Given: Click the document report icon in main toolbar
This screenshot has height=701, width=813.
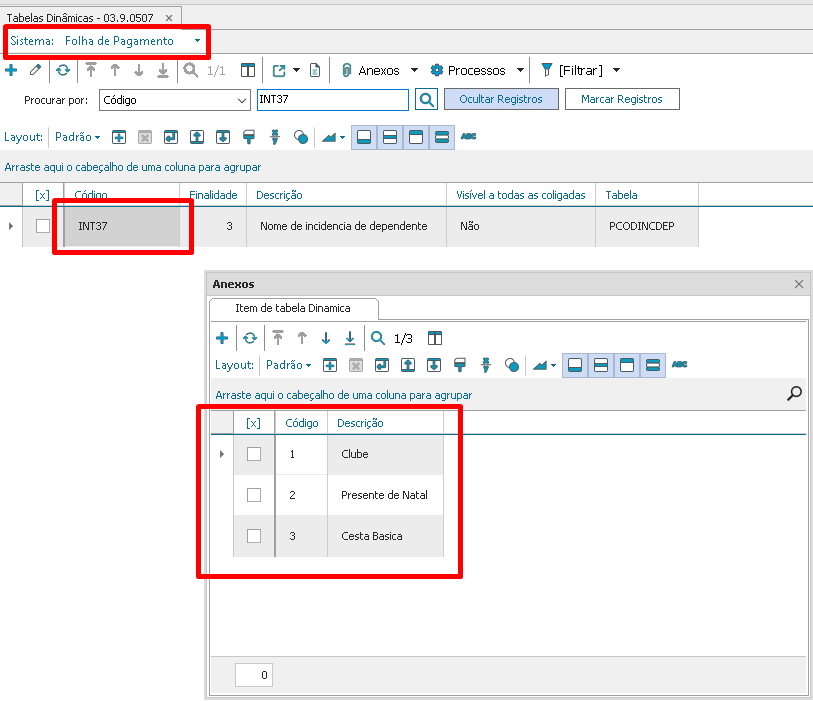Looking at the screenshot, I should (315, 70).
